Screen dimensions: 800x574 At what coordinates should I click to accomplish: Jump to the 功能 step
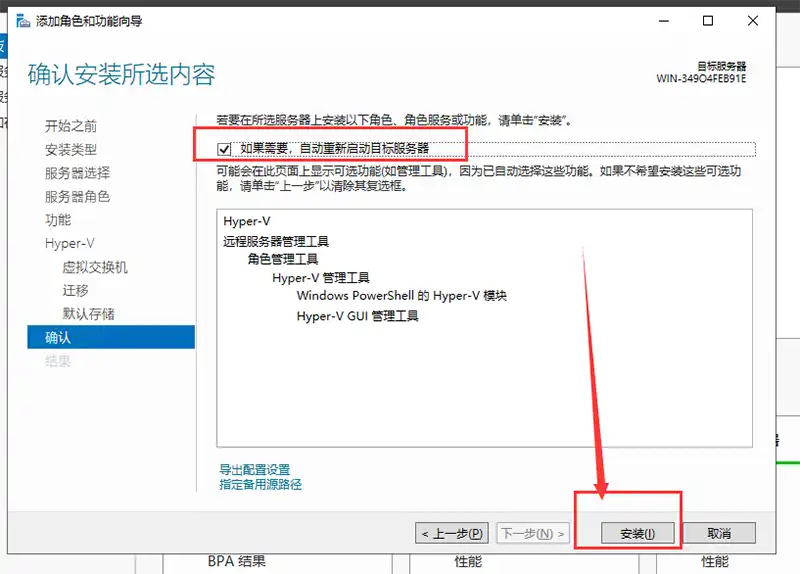[x=58, y=220]
